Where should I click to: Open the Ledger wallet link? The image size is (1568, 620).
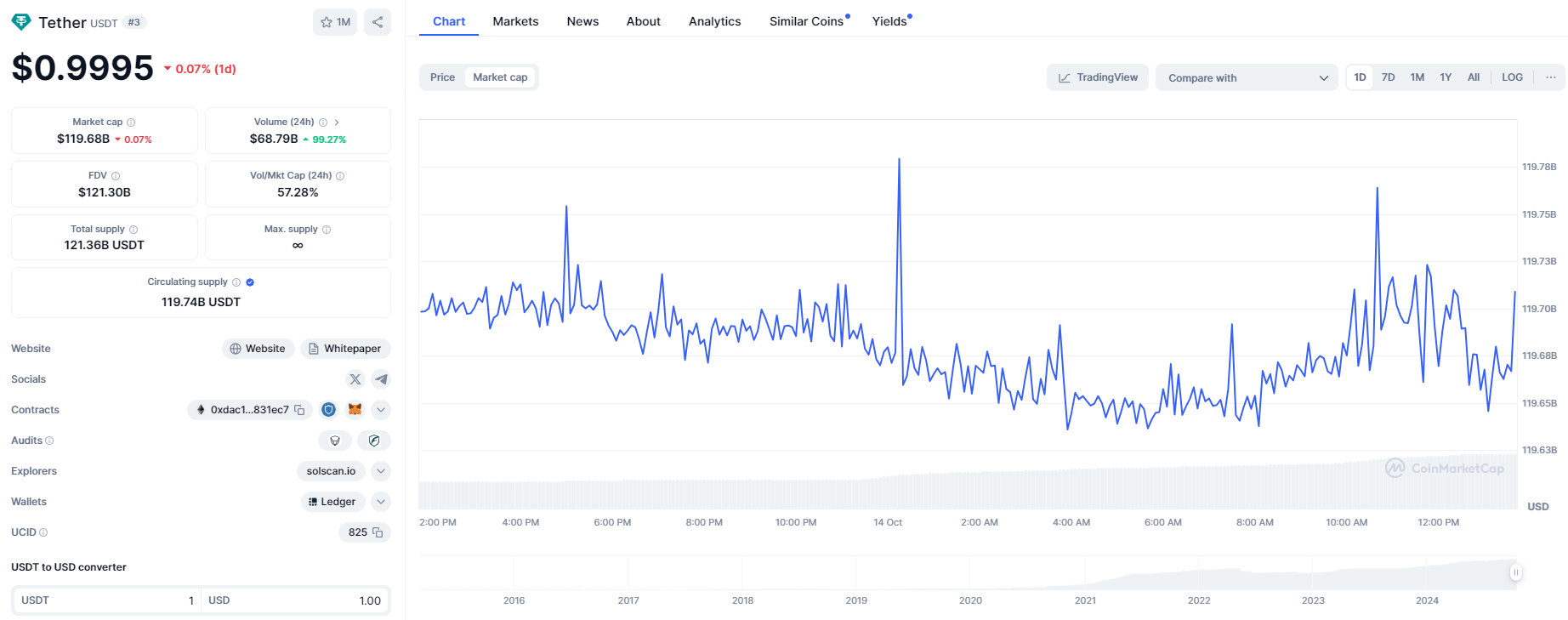332,502
